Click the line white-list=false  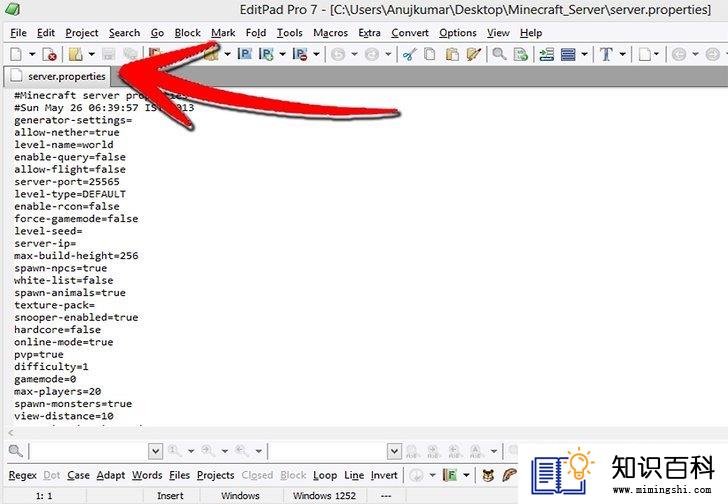[64, 280]
